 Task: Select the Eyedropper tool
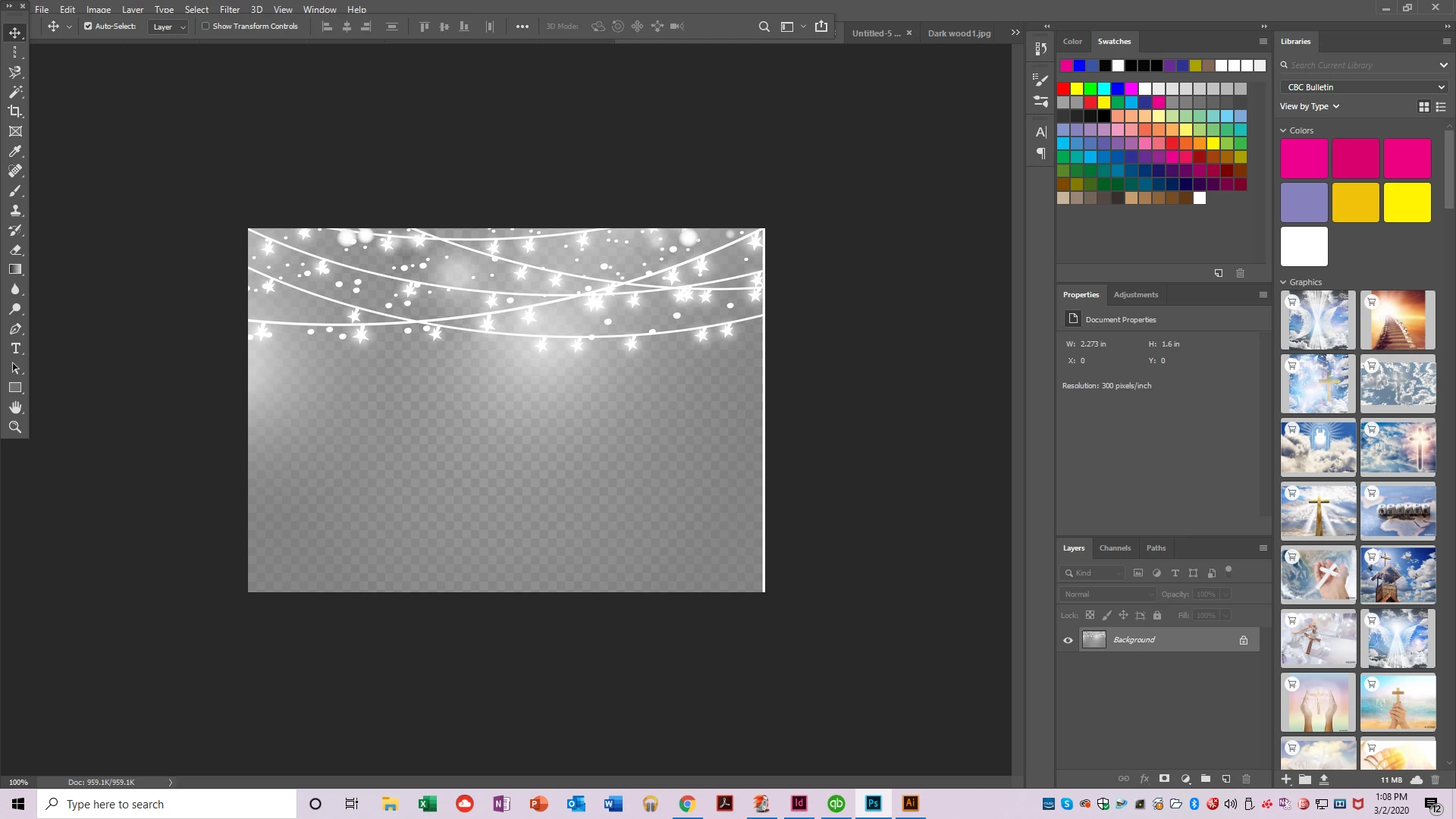click(15, 151)
